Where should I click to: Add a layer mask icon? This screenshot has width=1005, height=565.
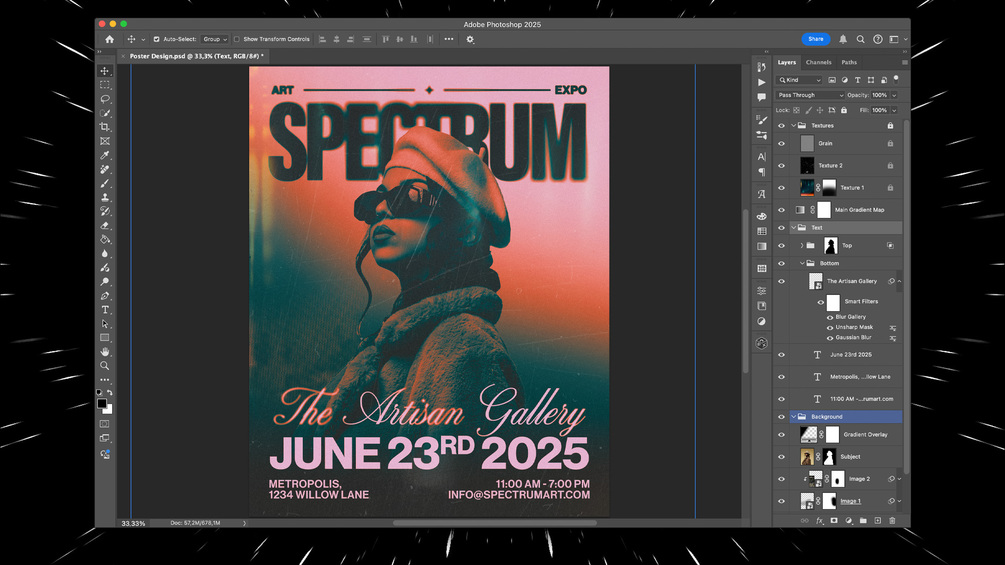(x=834, y=521)
